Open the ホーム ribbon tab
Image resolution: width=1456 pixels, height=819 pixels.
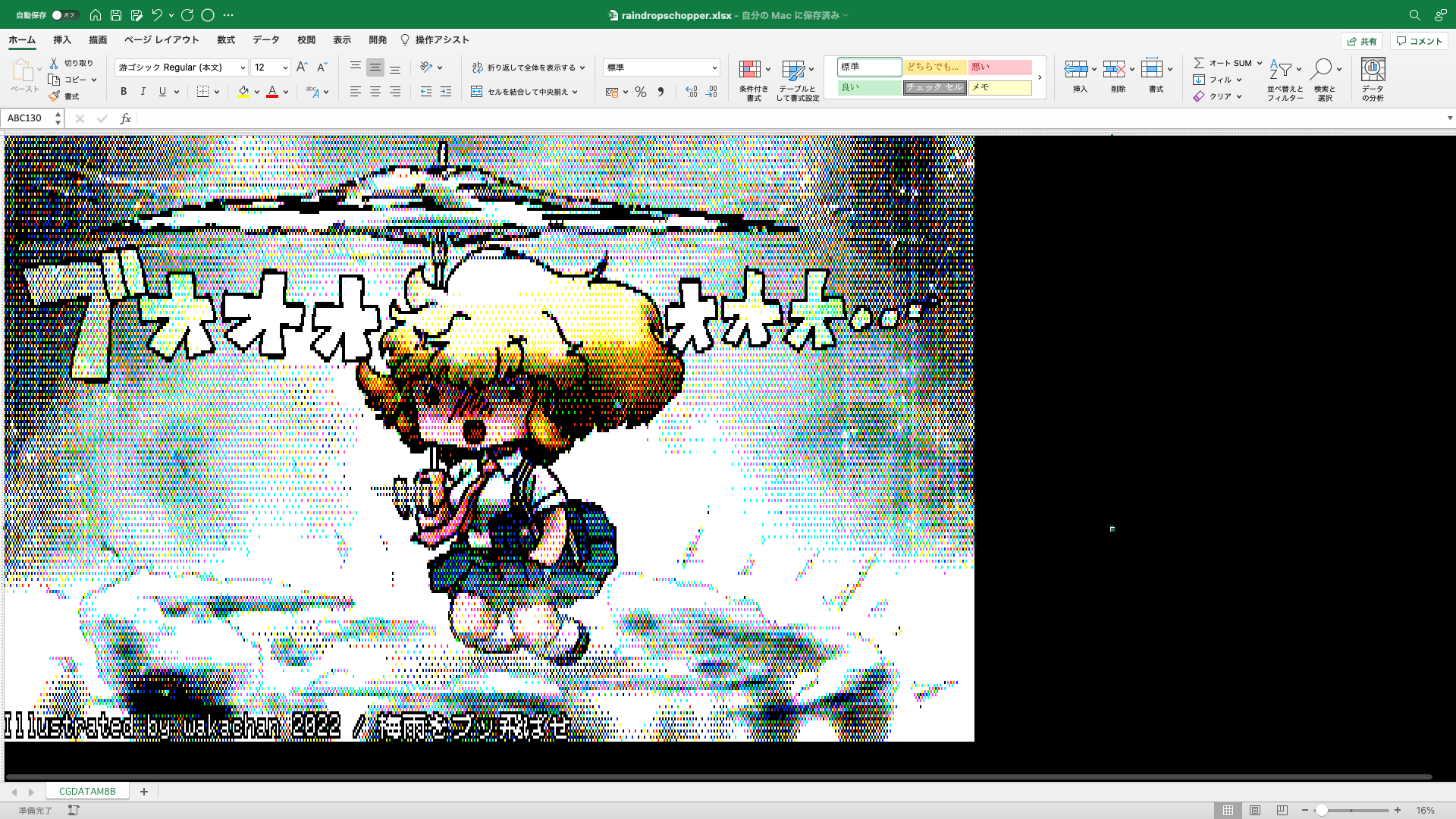(x=22, y=40)
